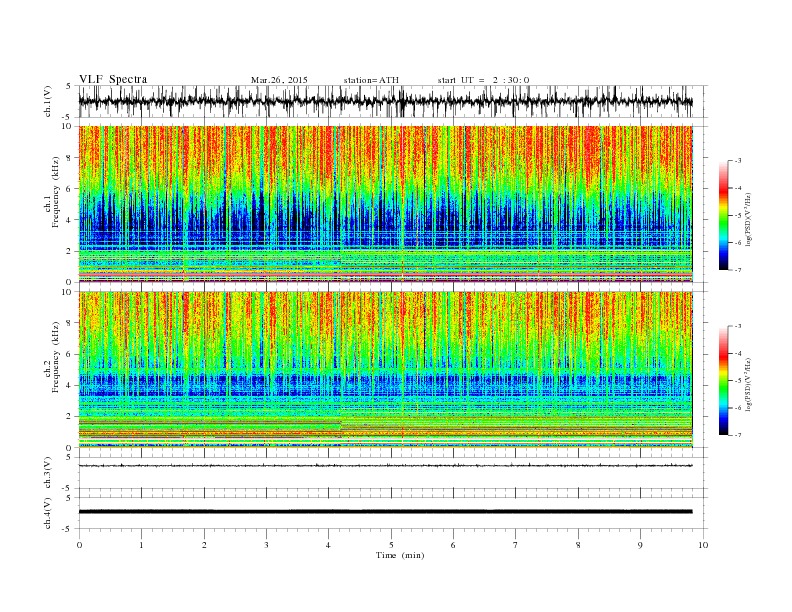The height and width of the screenshot is (612, 792).
Task: Click the thick ch.4 voltage waveform trace
Action: click(x=385, y=512)
